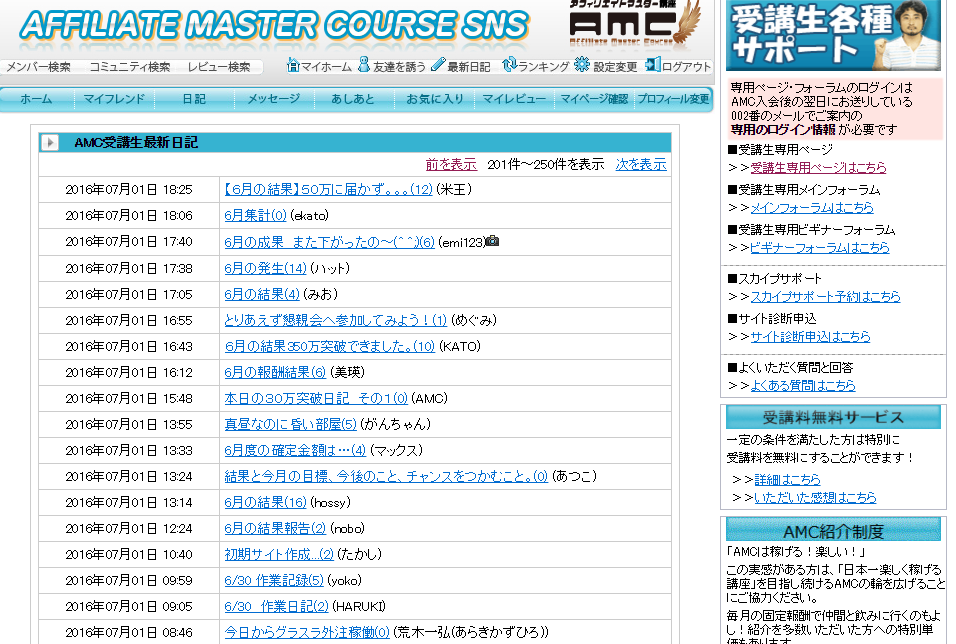Switch to the プロフィール変更 tab
Viewport: 956px width, 644px height.
click(x=673, y=99)
